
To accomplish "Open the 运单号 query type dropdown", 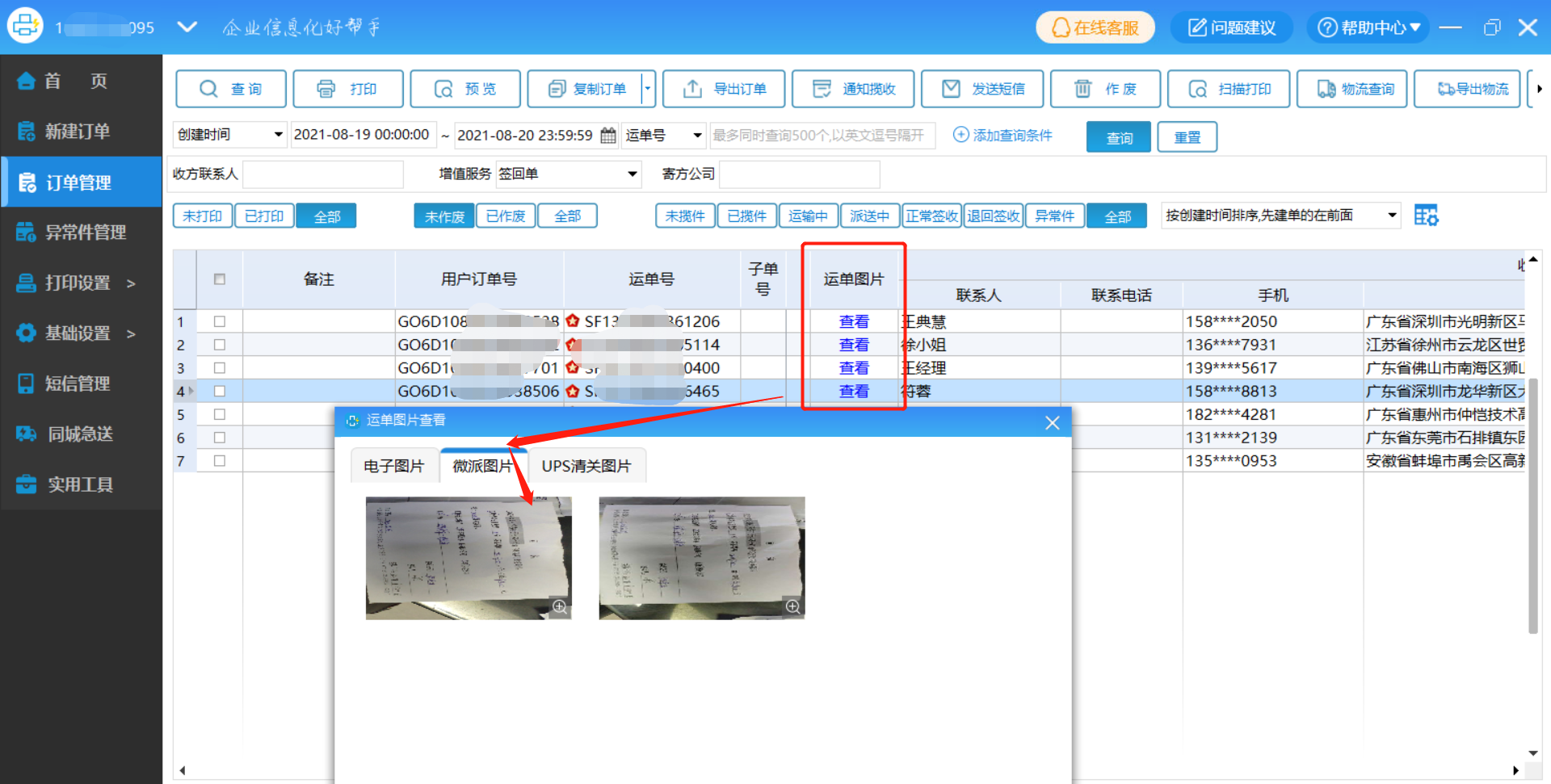I will click(x=664, y=135).
